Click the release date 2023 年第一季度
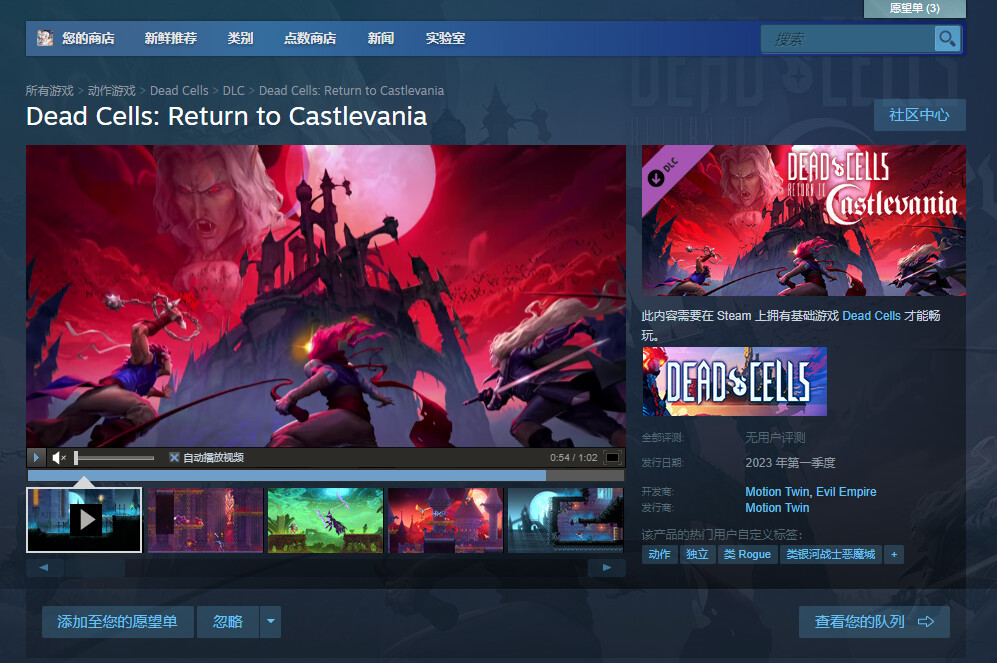997x663 pixels. point(790,463)
